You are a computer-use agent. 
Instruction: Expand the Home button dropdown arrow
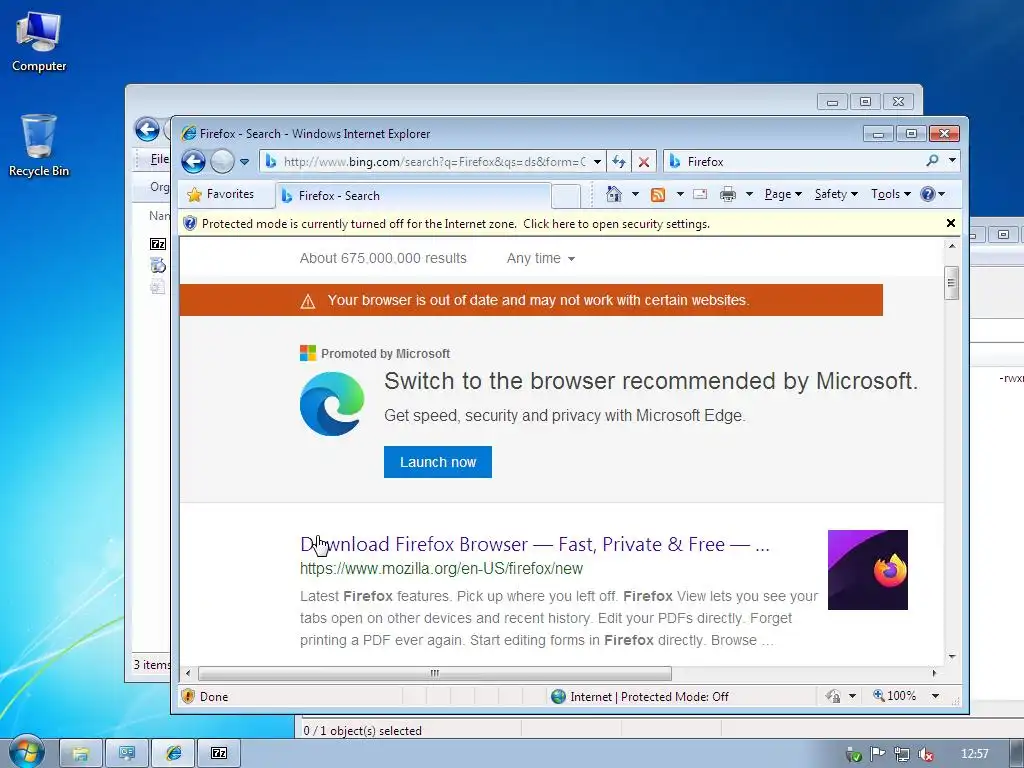coord(635,194)
